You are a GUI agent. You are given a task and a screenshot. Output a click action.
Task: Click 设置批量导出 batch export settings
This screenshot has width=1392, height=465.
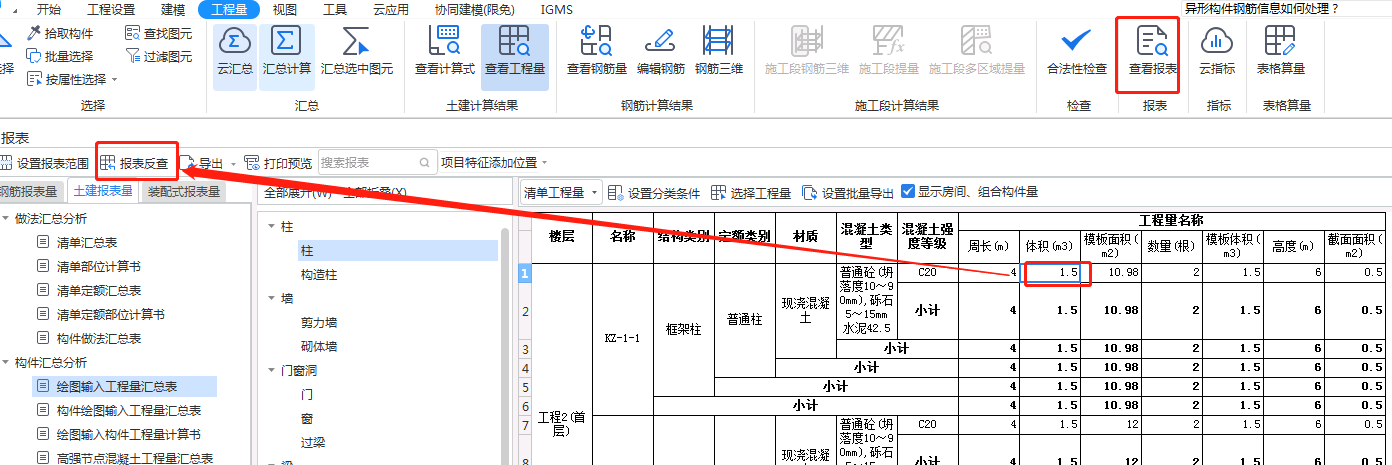coord(848,193)
